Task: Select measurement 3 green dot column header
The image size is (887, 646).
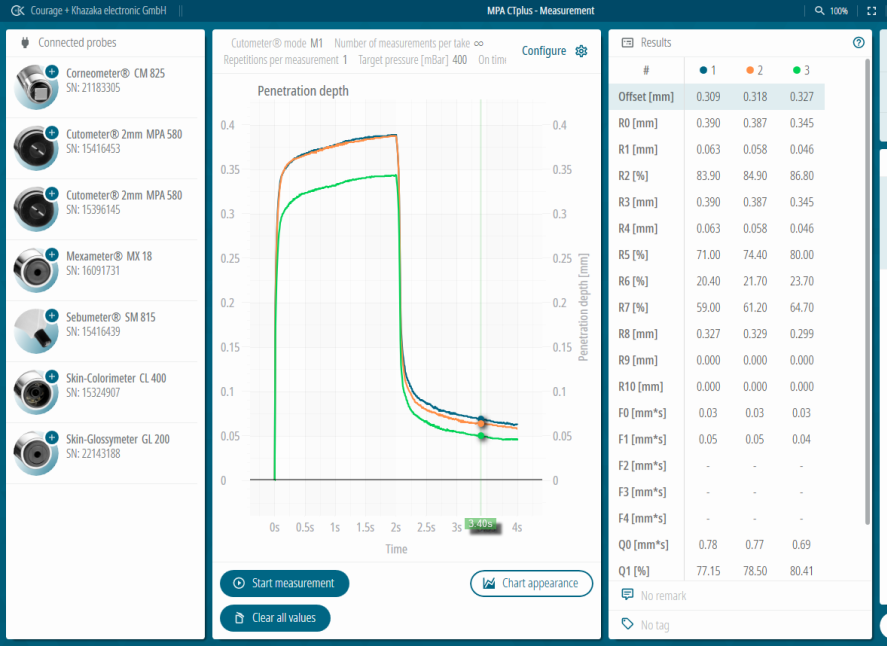Action: point(802,70)
